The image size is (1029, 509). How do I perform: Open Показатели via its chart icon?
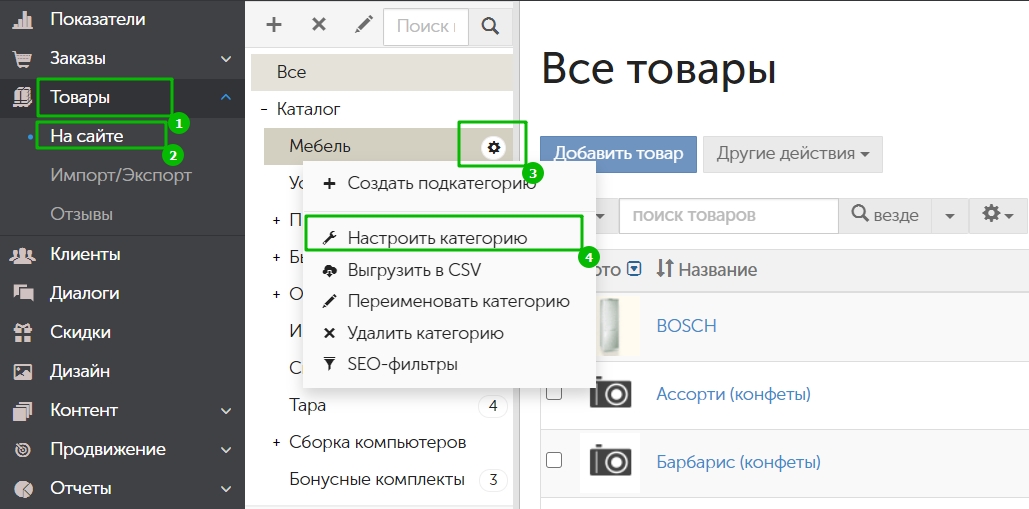click(x=23, y=19)
